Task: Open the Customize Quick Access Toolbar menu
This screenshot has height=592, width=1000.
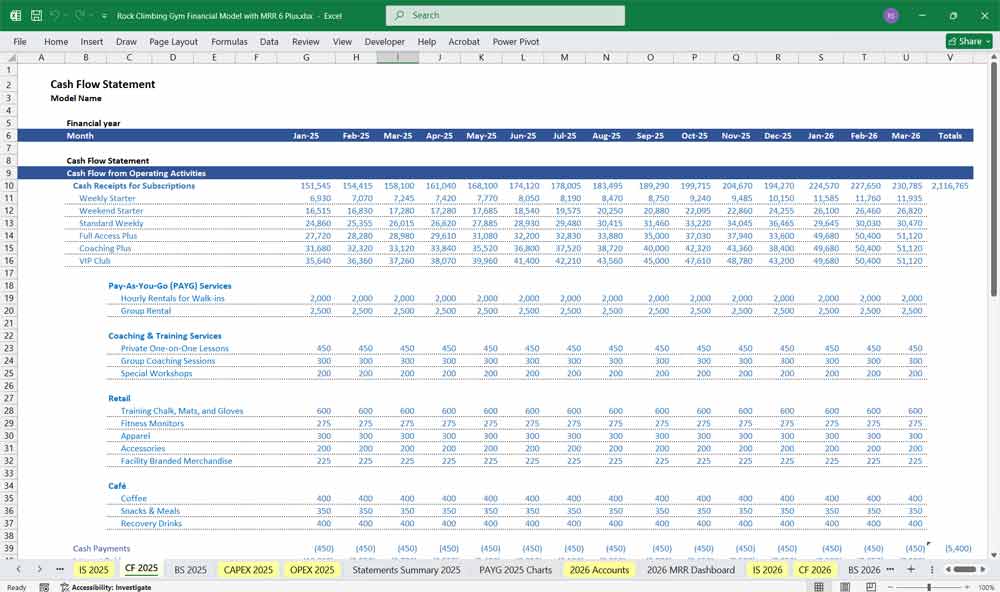Action: point(104,15)
